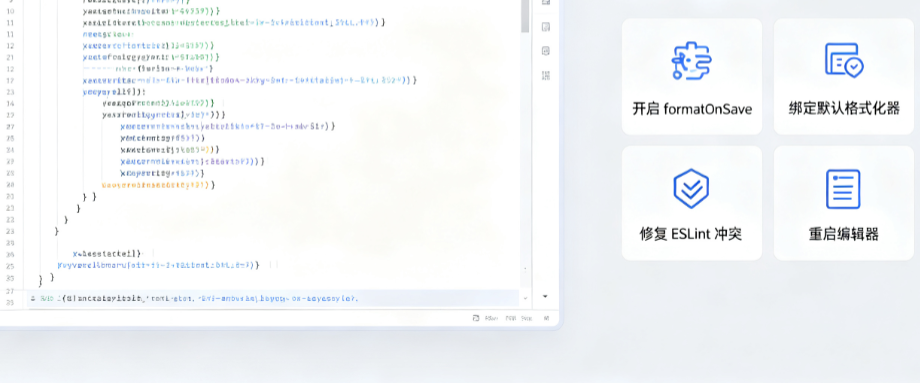Viewport: 920px width, 383px height.
Task: Choose the 修复 ESLint 冲突 card
Action: [x=692, y=203]
